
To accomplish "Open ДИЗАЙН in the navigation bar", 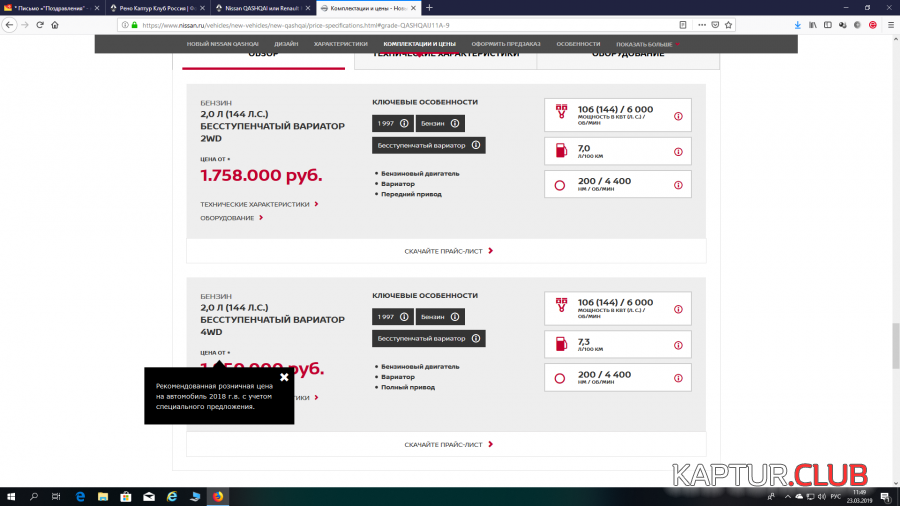I will click(286, 44).
